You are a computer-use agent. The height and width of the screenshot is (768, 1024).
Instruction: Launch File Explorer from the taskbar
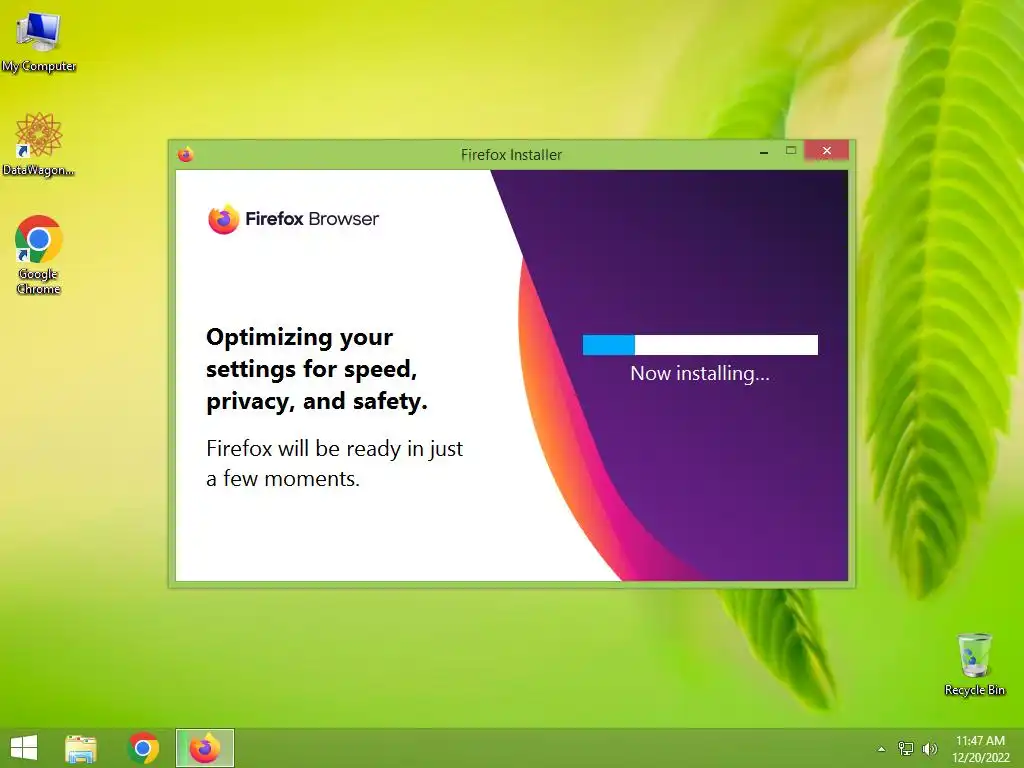(x=81, y=748)
